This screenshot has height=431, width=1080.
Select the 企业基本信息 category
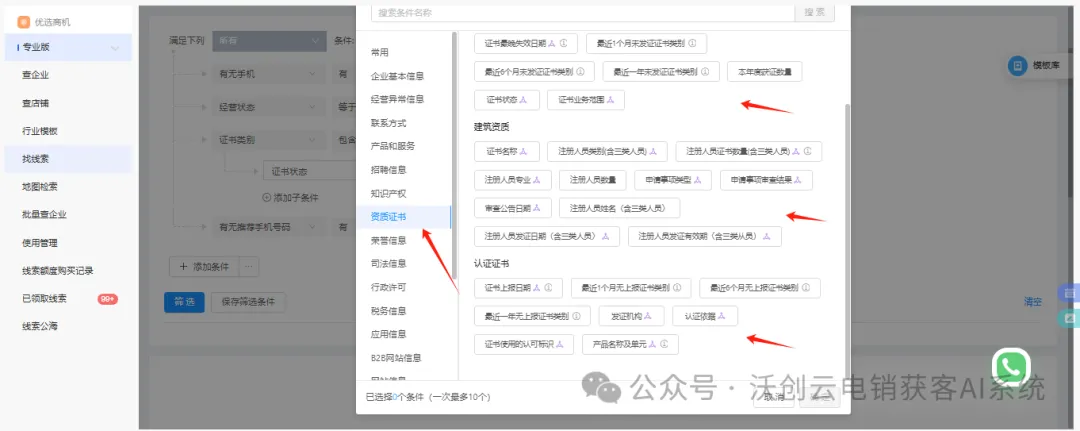397,76
